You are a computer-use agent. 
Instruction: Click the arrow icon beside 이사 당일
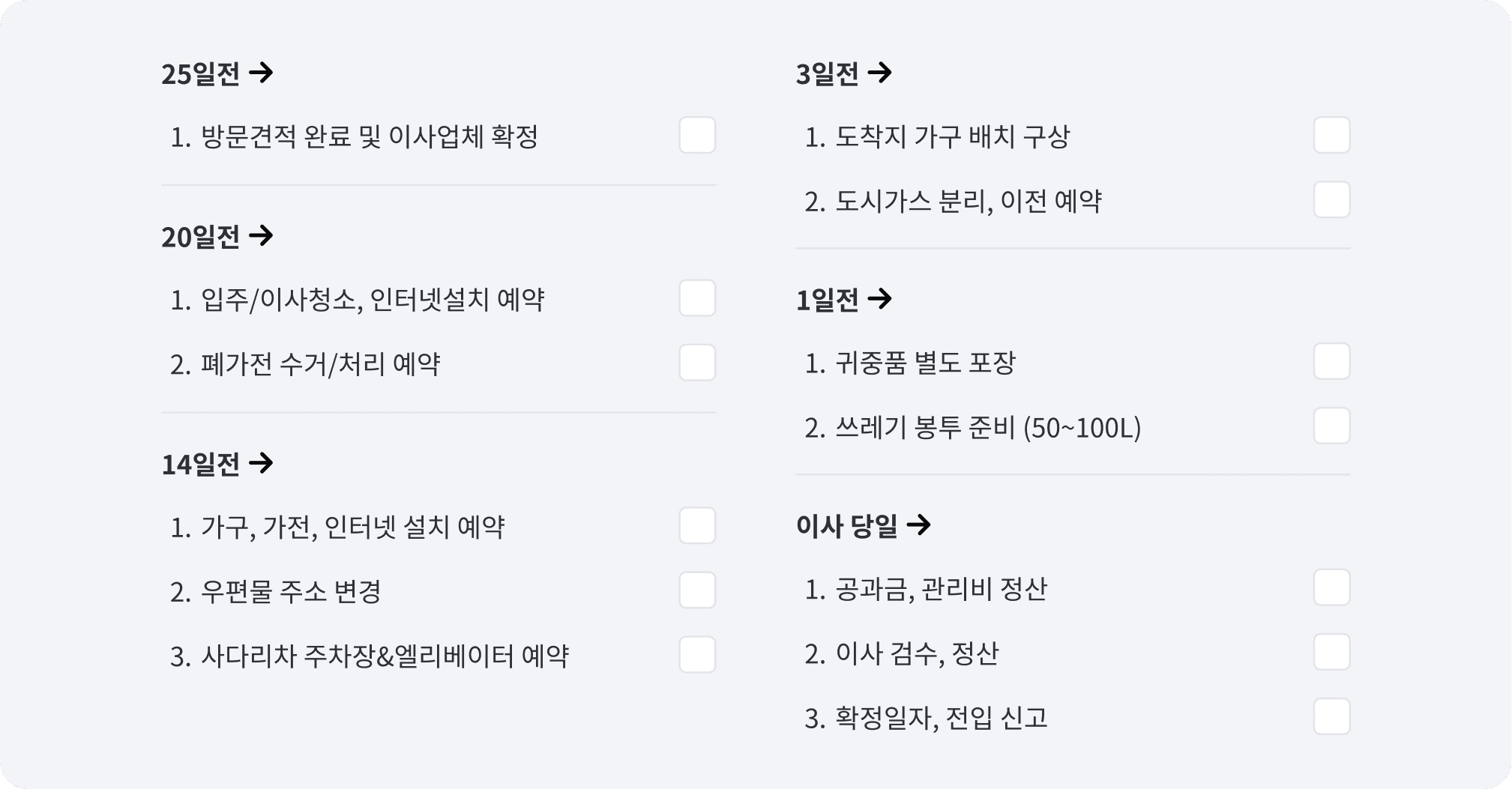(918, 525)
